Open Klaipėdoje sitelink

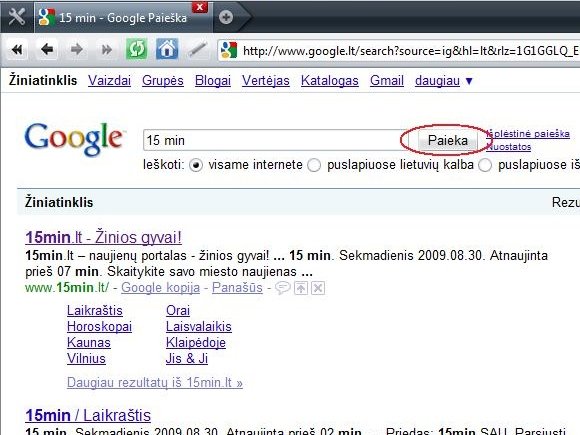click(196, 343)
